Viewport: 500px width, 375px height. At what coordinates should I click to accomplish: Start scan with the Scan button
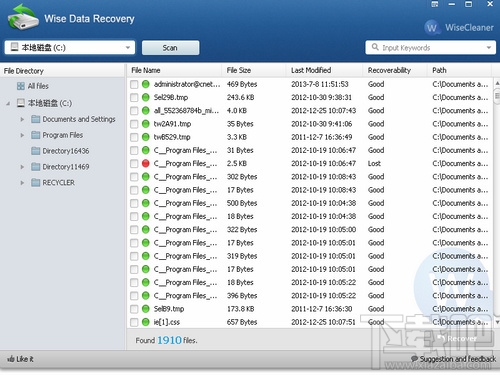[171, 48]
